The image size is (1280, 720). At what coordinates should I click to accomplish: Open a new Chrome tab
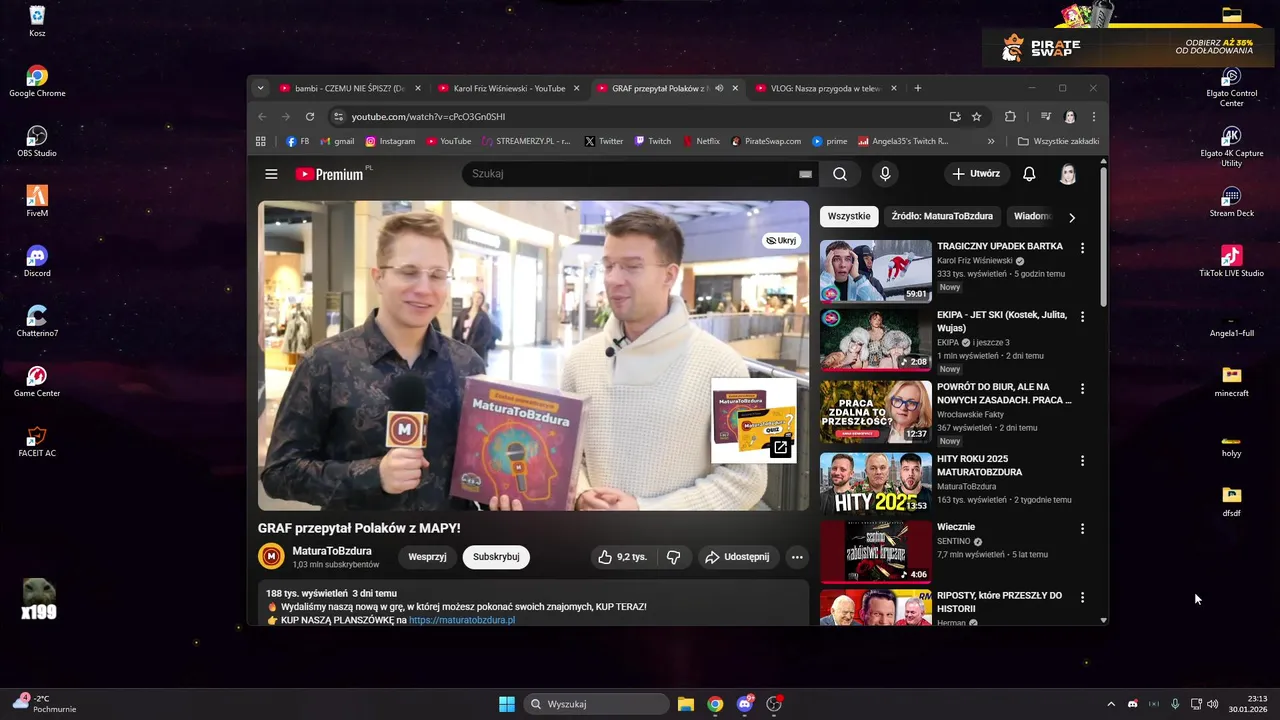918,88
